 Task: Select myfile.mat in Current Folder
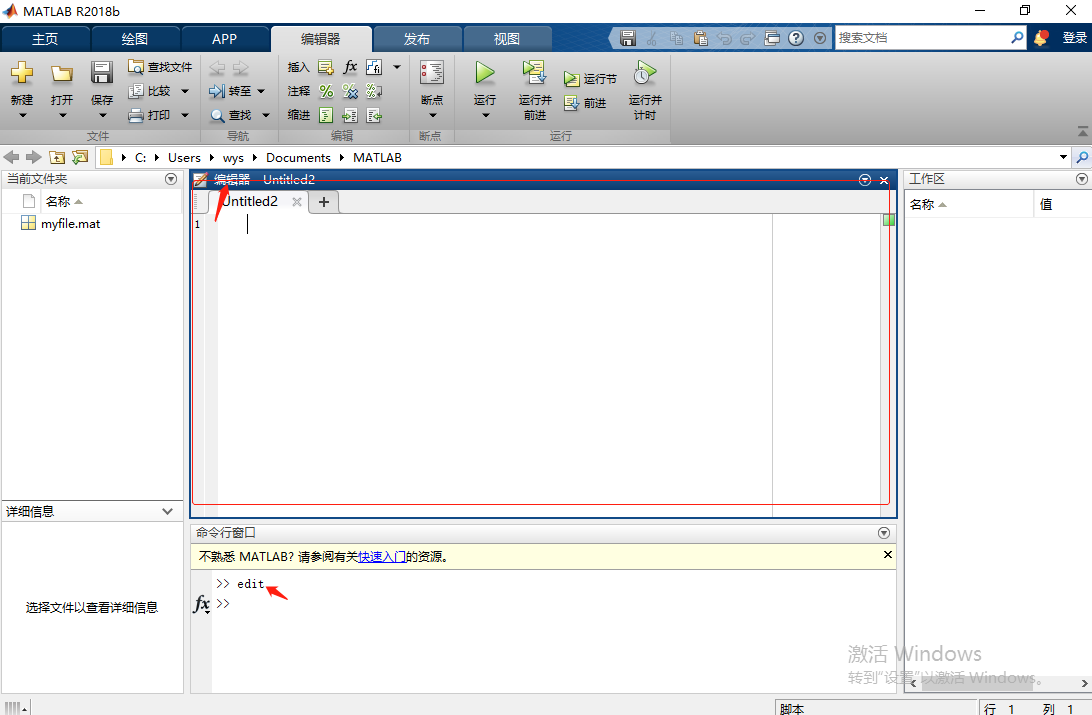[x=70, y=223]
